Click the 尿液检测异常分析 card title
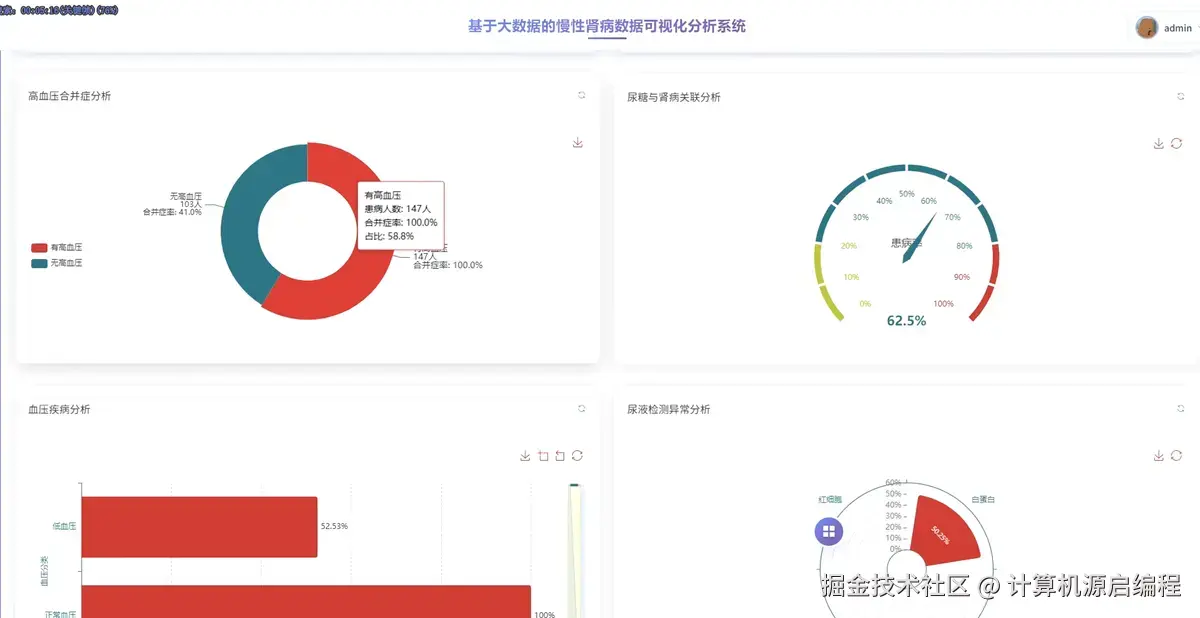This screenshot has width=1200, height=618. [669, 409]
